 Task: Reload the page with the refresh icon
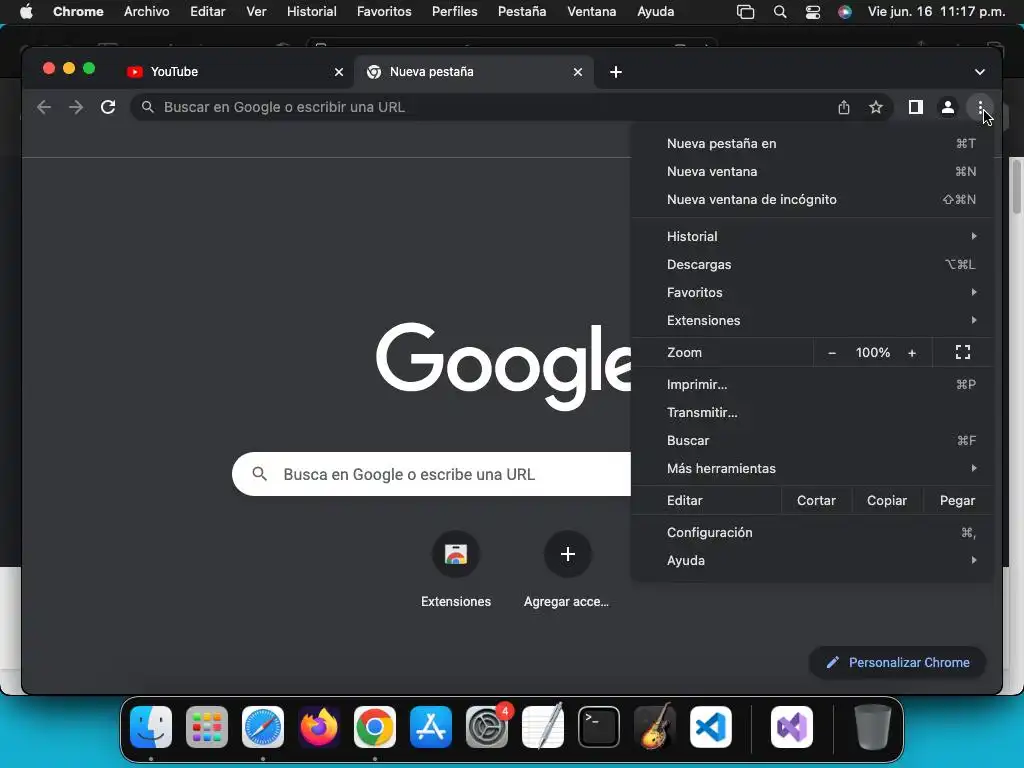click(x=108, y=107)
